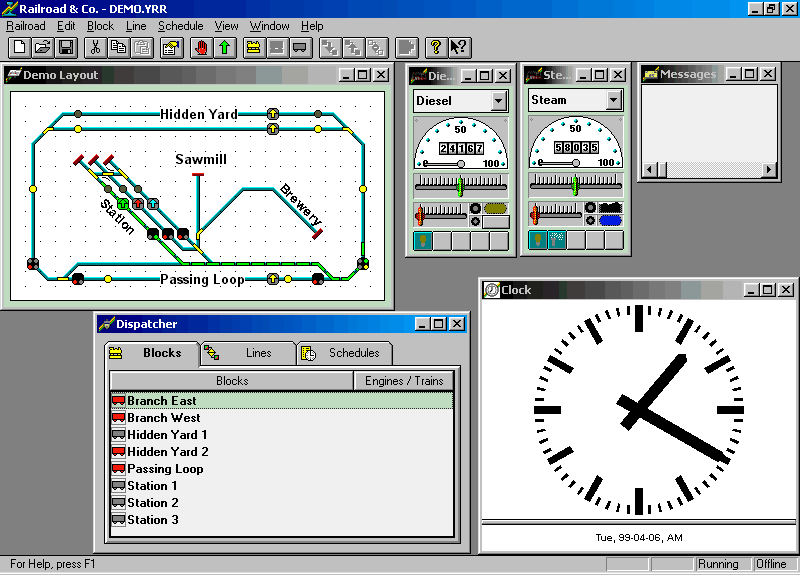Viewport: 800px width, 575px height.
Task: Click the Sawmill red buffer stop
Action: click(198, 175)
